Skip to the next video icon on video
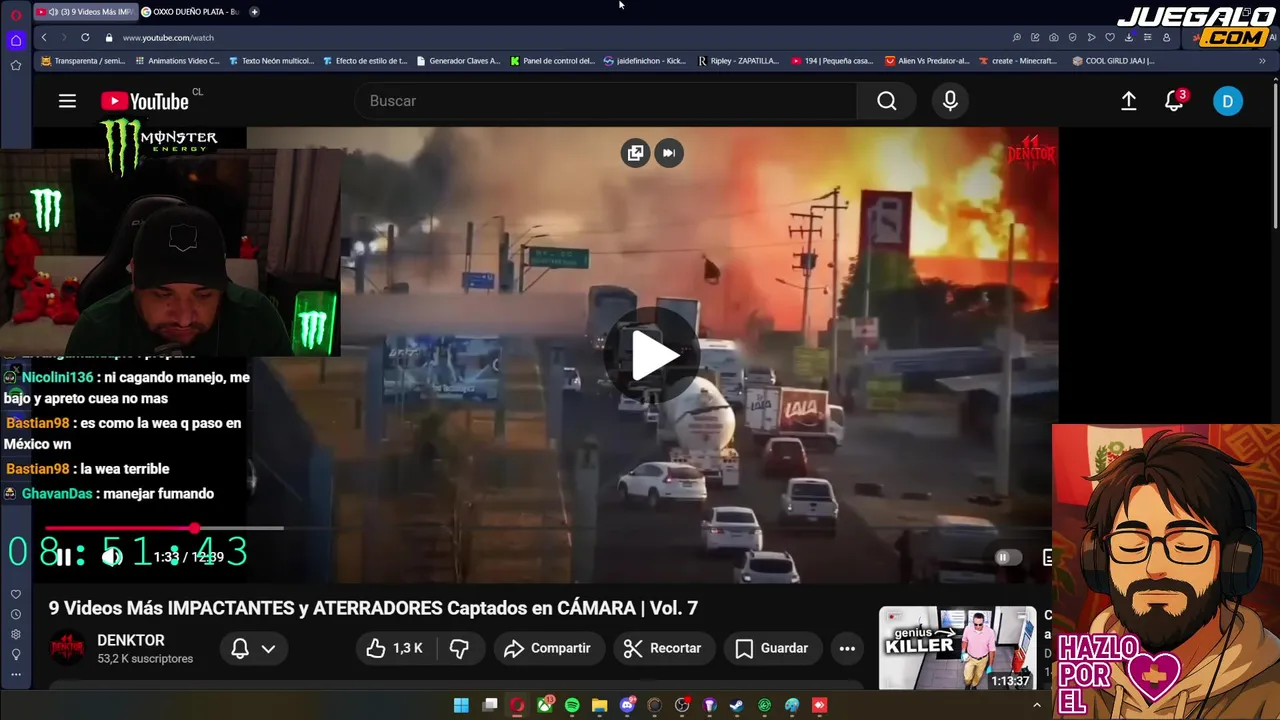 click(x=669, y=153)
